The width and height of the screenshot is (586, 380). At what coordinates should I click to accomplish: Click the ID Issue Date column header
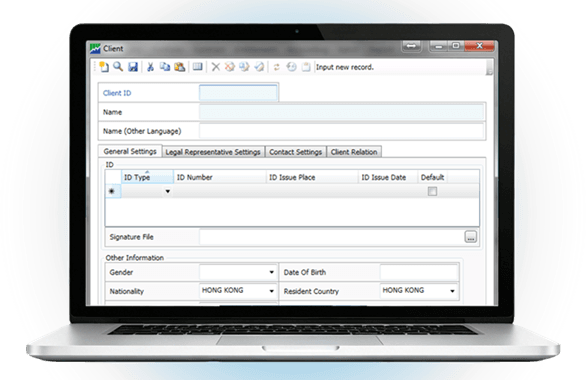(x=388, y=177)
